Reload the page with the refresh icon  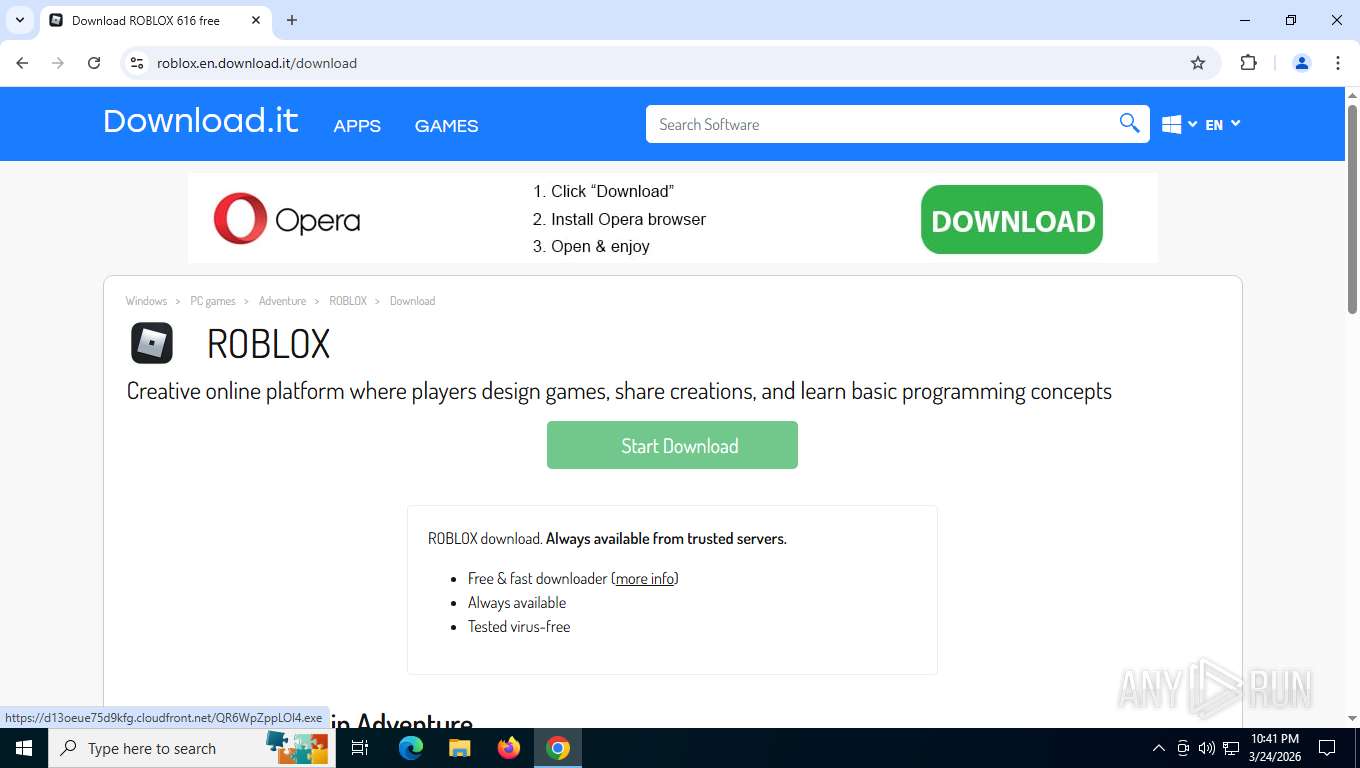tap(94, 63)
